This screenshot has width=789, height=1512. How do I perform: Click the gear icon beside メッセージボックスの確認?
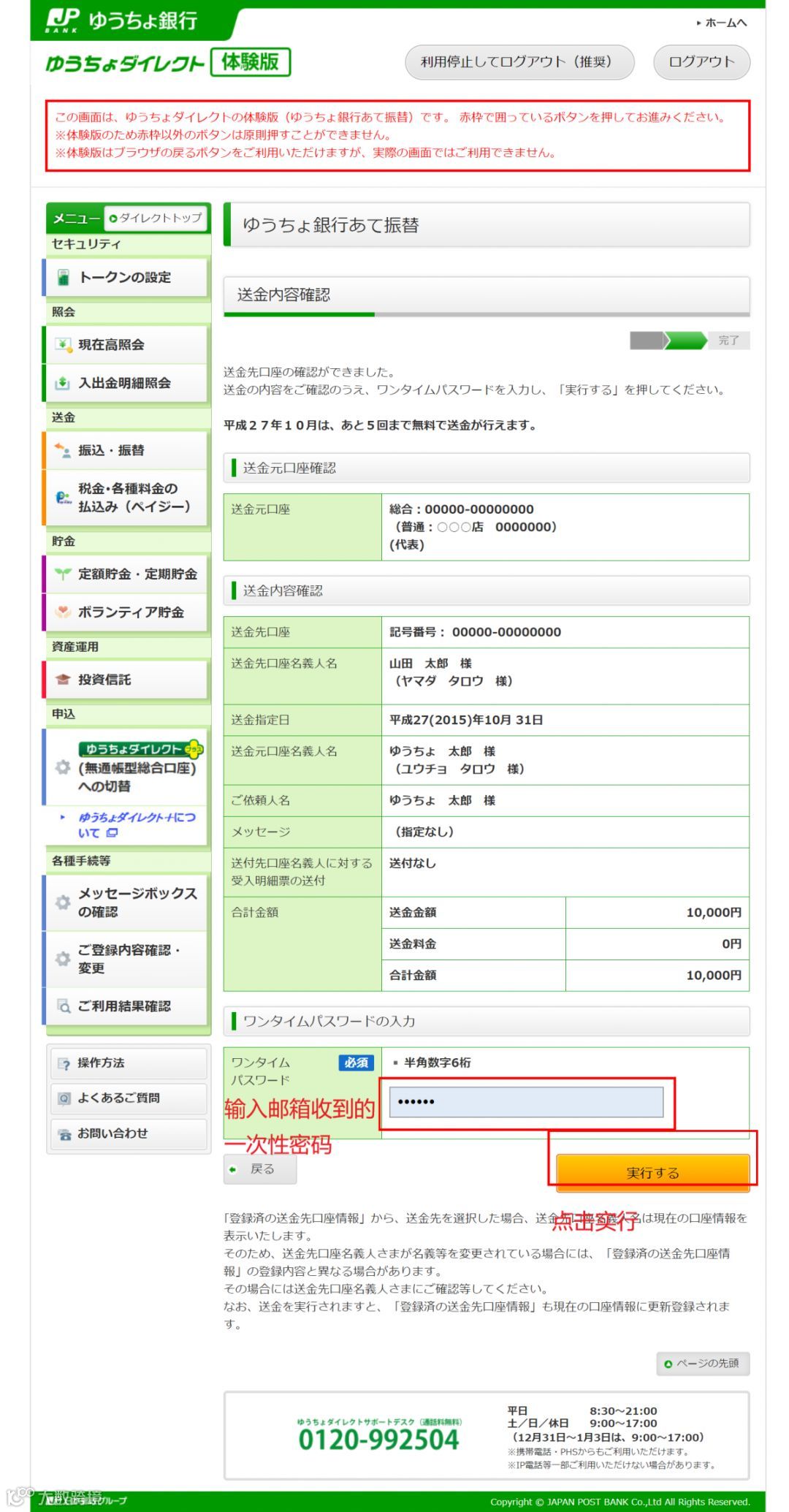64,903
